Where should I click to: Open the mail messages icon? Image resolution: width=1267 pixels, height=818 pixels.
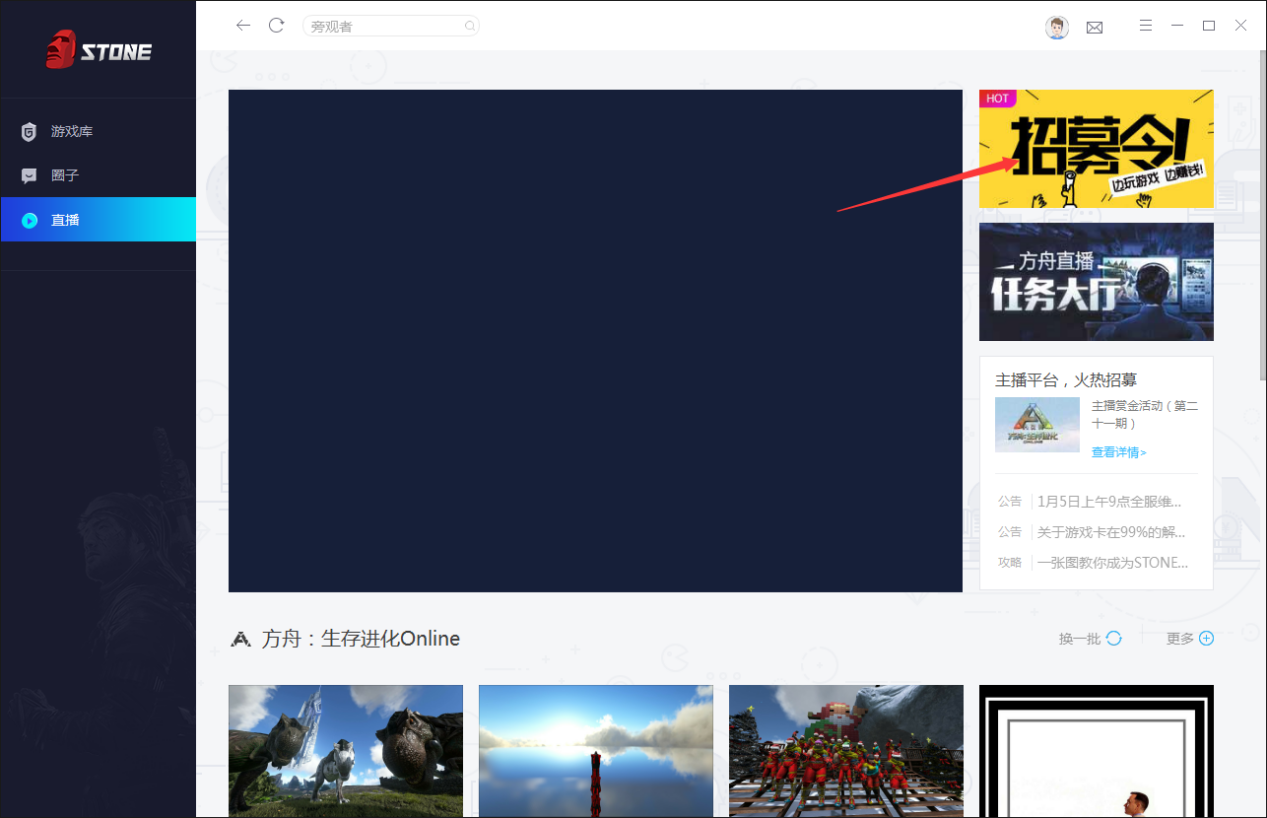tap(1094, 27)
